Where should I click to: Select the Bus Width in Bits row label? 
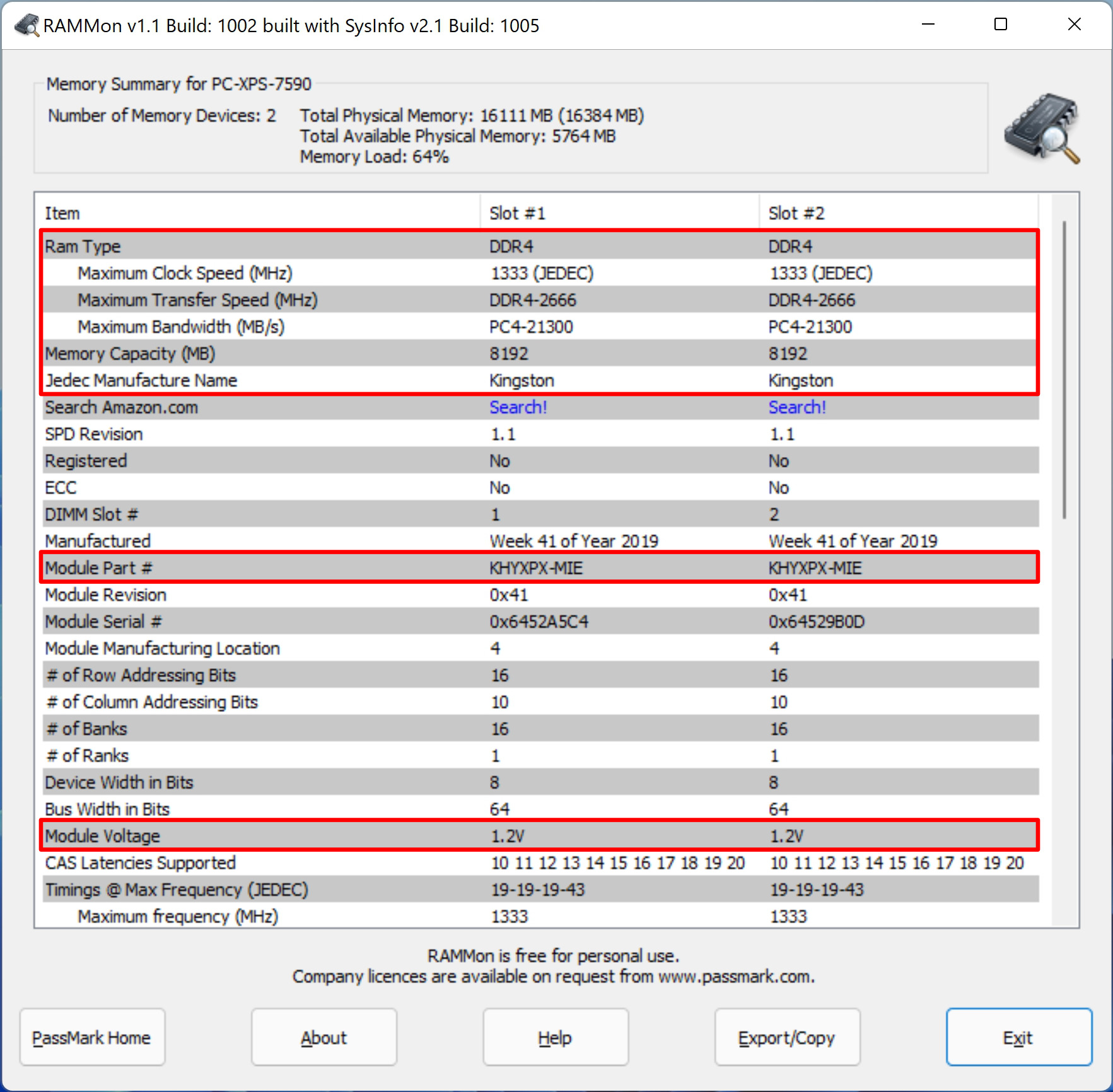107,809
